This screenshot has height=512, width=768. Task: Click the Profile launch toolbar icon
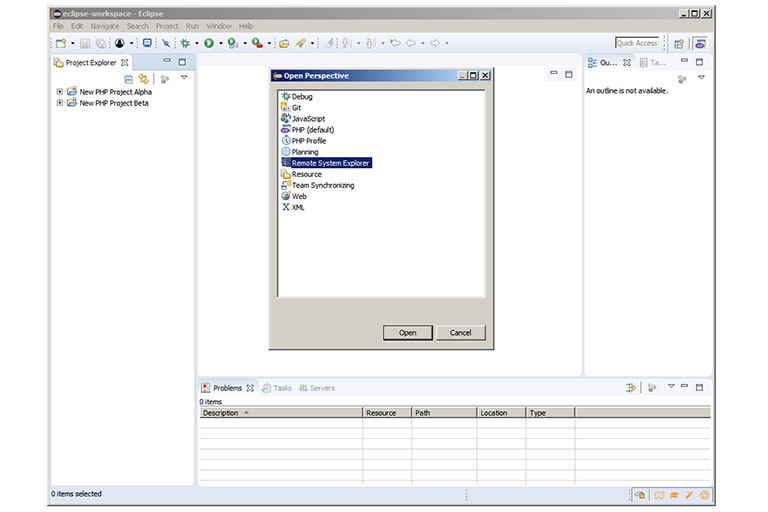(233, 44)
